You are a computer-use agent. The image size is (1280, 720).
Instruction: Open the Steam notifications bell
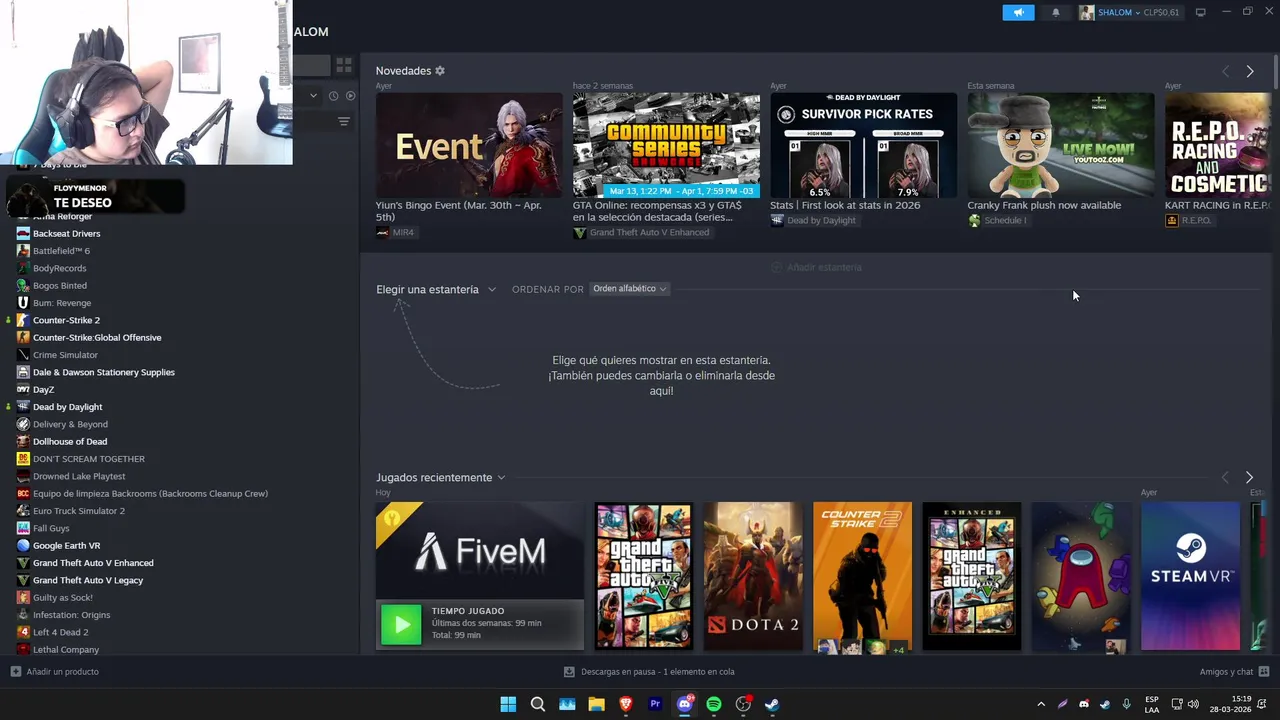click(1056, 12)
